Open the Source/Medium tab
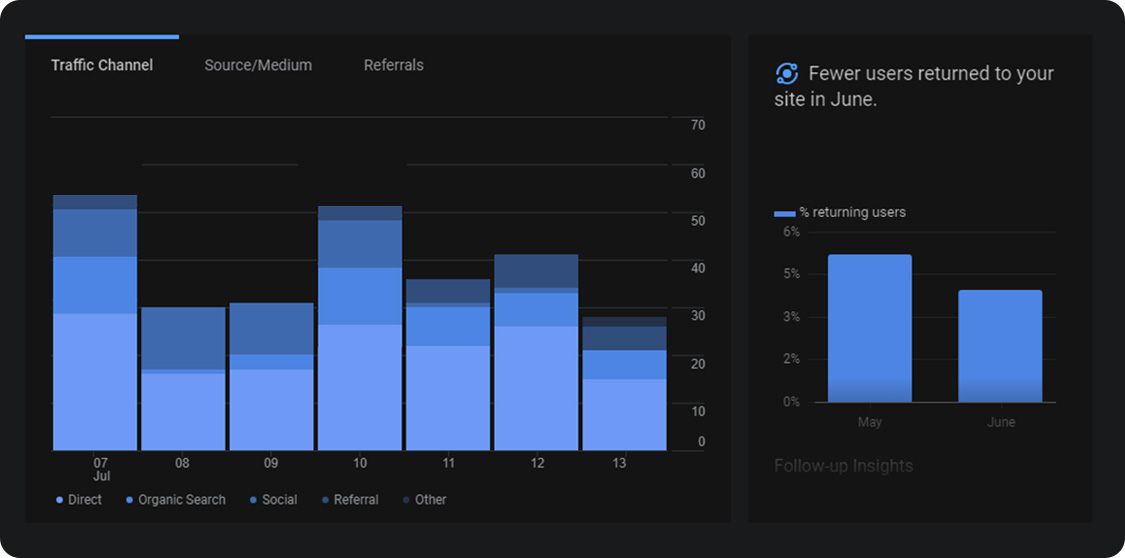Image resolution: width=1125 pixels, height=558 pixels. [x=258, y=65]
